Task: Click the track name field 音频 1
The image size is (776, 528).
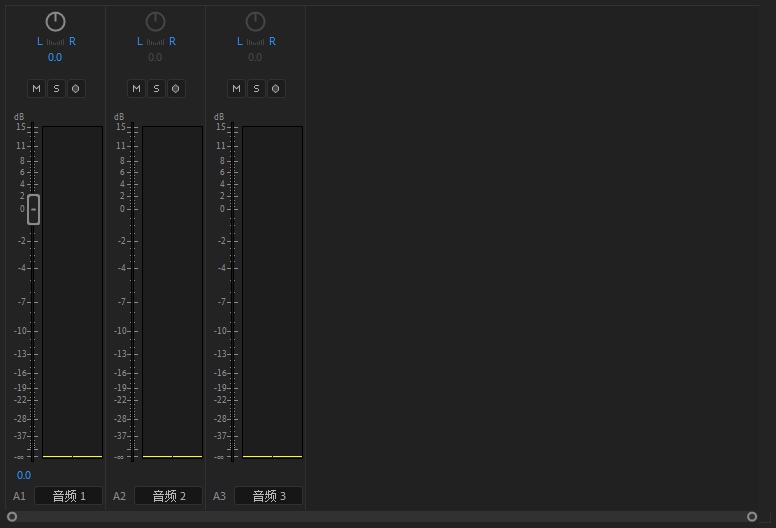Action: [69, 496]
